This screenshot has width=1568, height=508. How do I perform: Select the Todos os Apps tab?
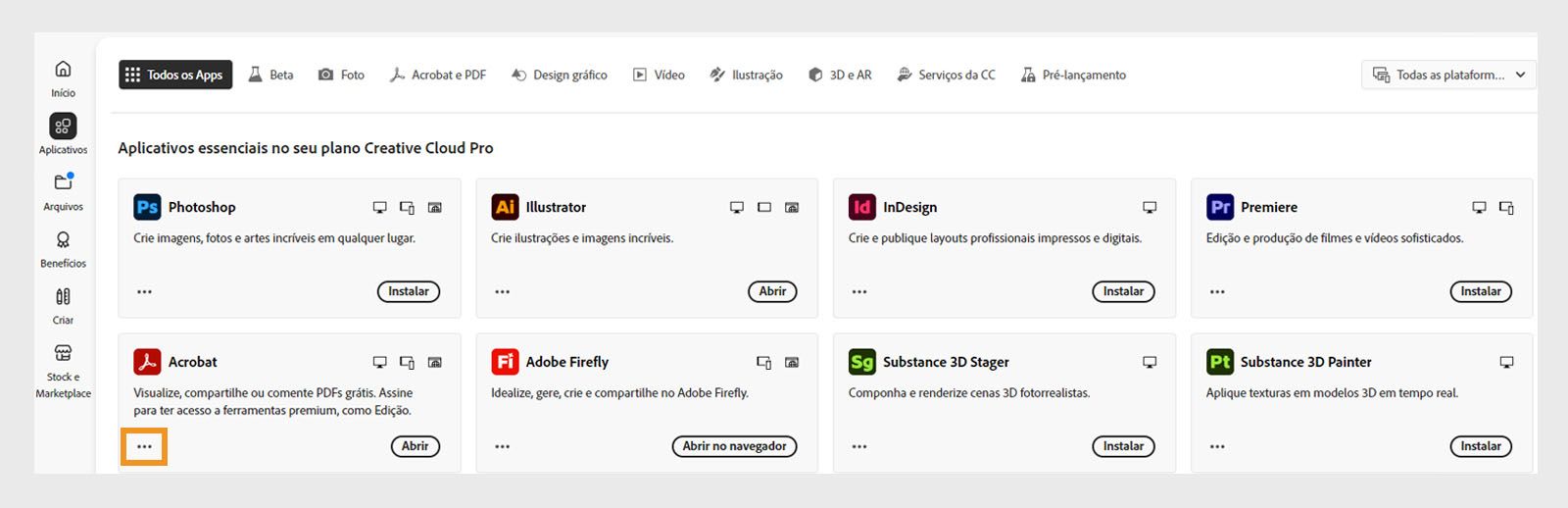pyautogui.click(x=175, y=75)
